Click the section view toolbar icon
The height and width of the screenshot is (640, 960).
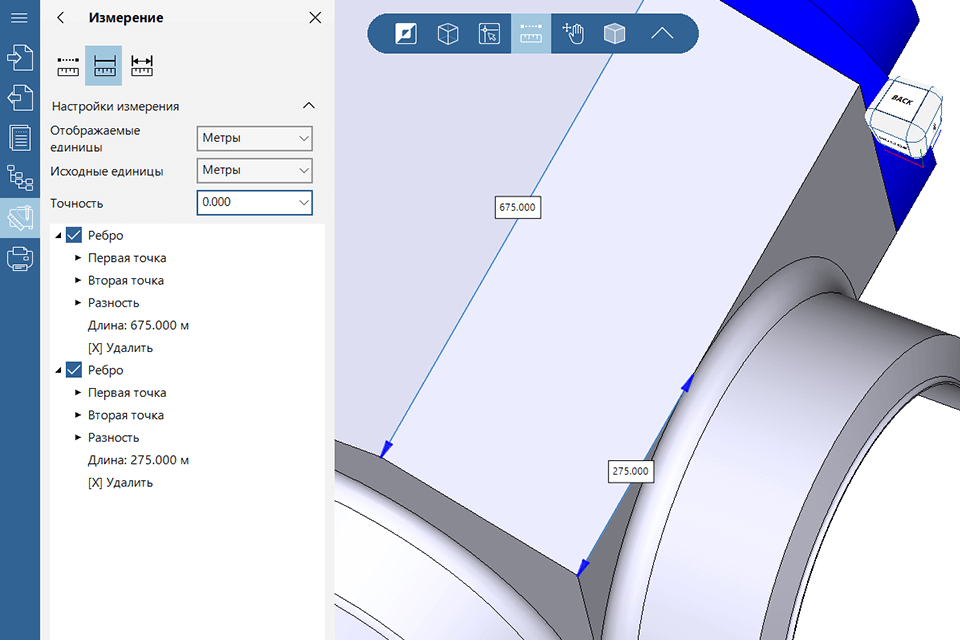(406, 34)
